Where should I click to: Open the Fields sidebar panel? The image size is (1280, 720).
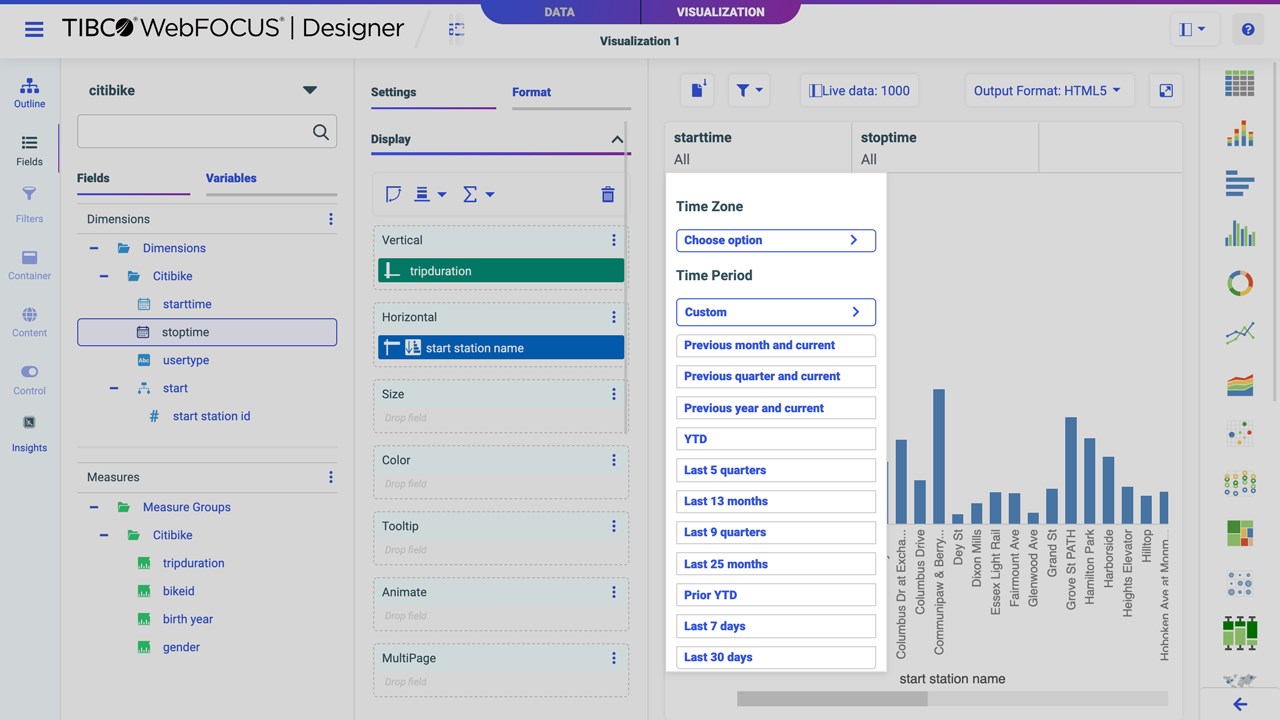[29, 151]
